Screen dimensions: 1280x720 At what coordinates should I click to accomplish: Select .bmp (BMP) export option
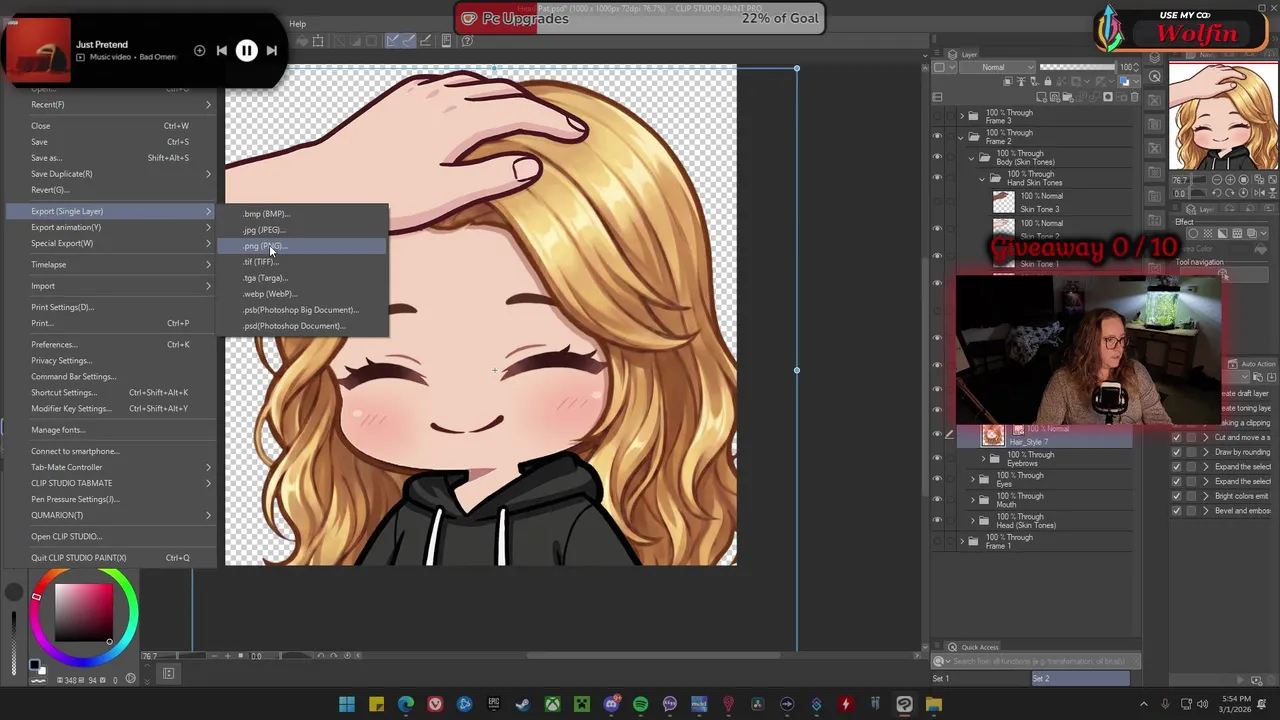click(301, 214)
